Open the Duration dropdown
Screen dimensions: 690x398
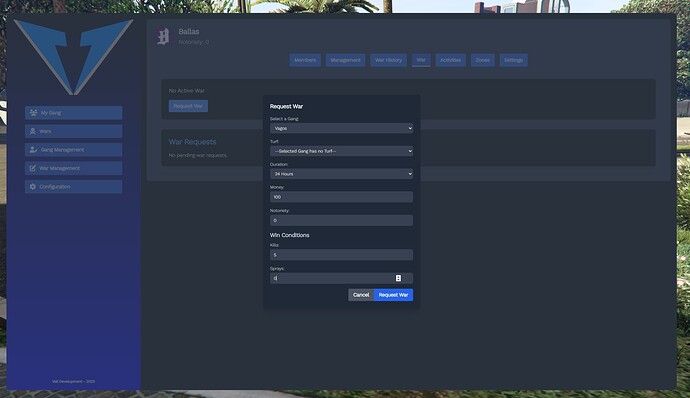pos(341,174)
